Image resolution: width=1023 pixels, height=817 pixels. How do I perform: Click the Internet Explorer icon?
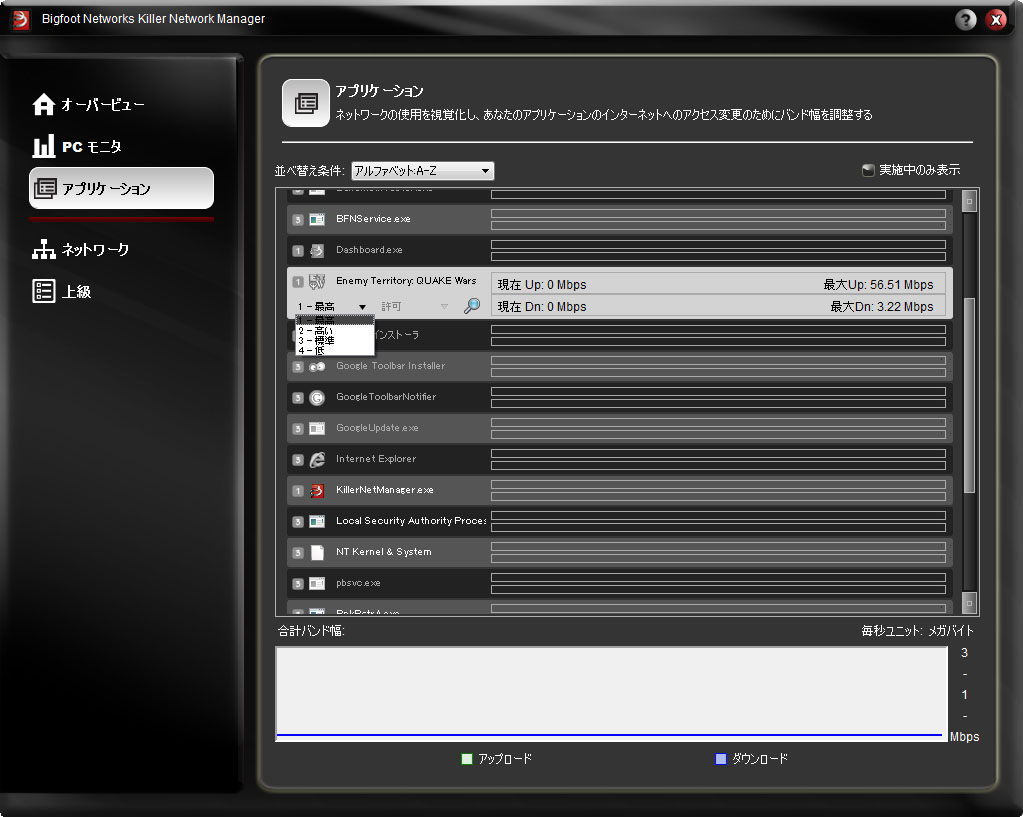(x=317, y=459)
